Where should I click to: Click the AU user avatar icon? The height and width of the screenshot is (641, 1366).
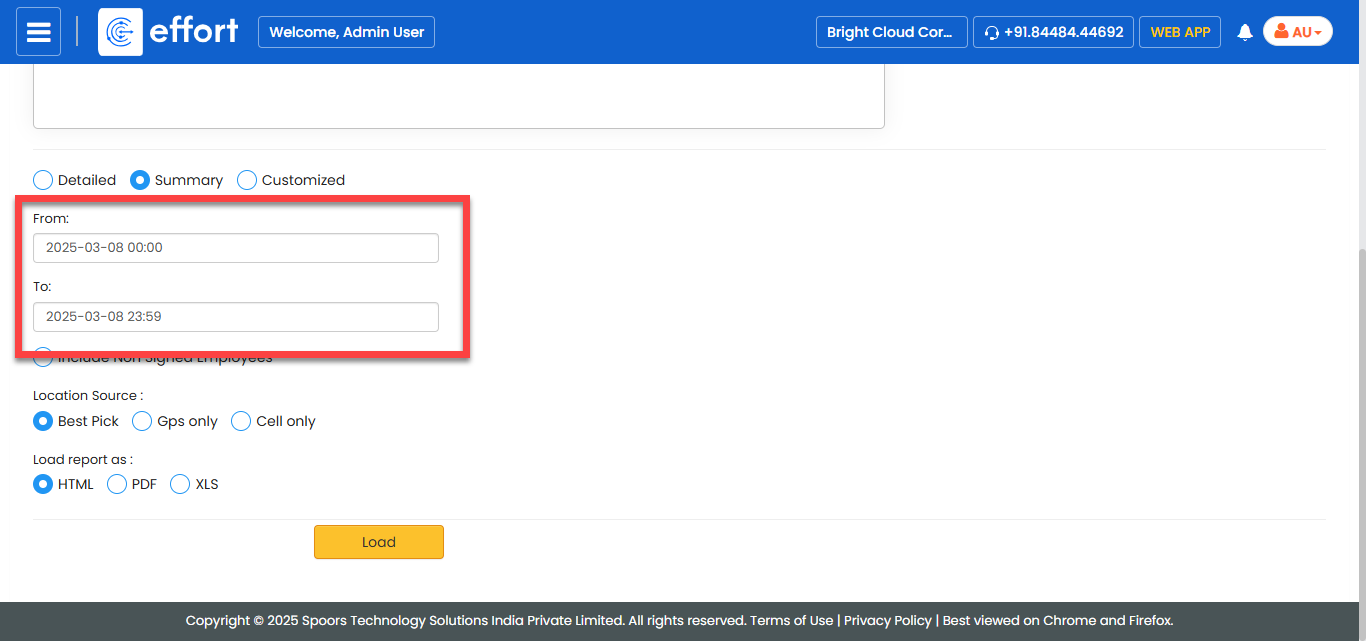1281,32
